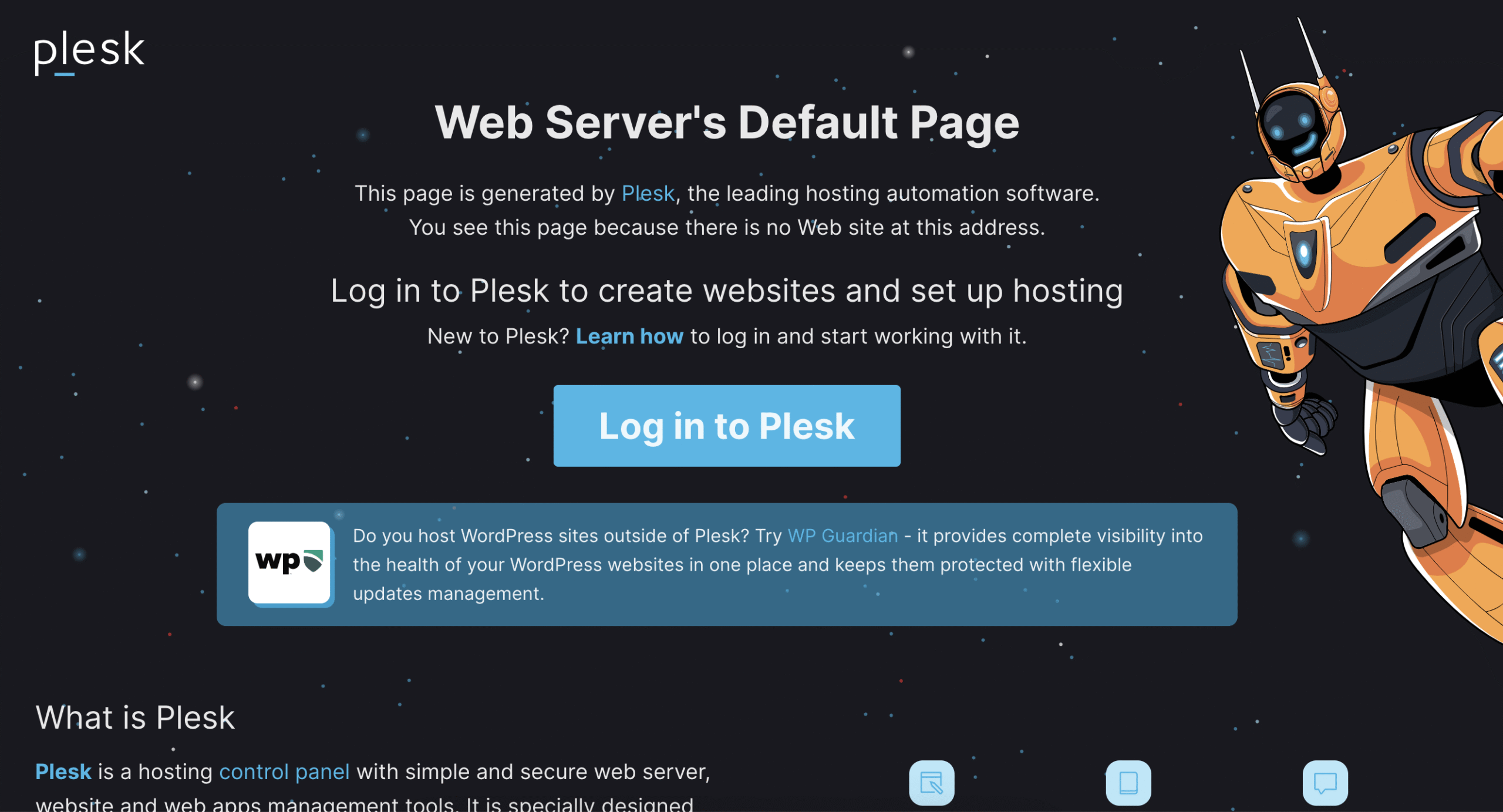
Task: Open the speech bubble forum icon
Action: [x=1325, y=783]
